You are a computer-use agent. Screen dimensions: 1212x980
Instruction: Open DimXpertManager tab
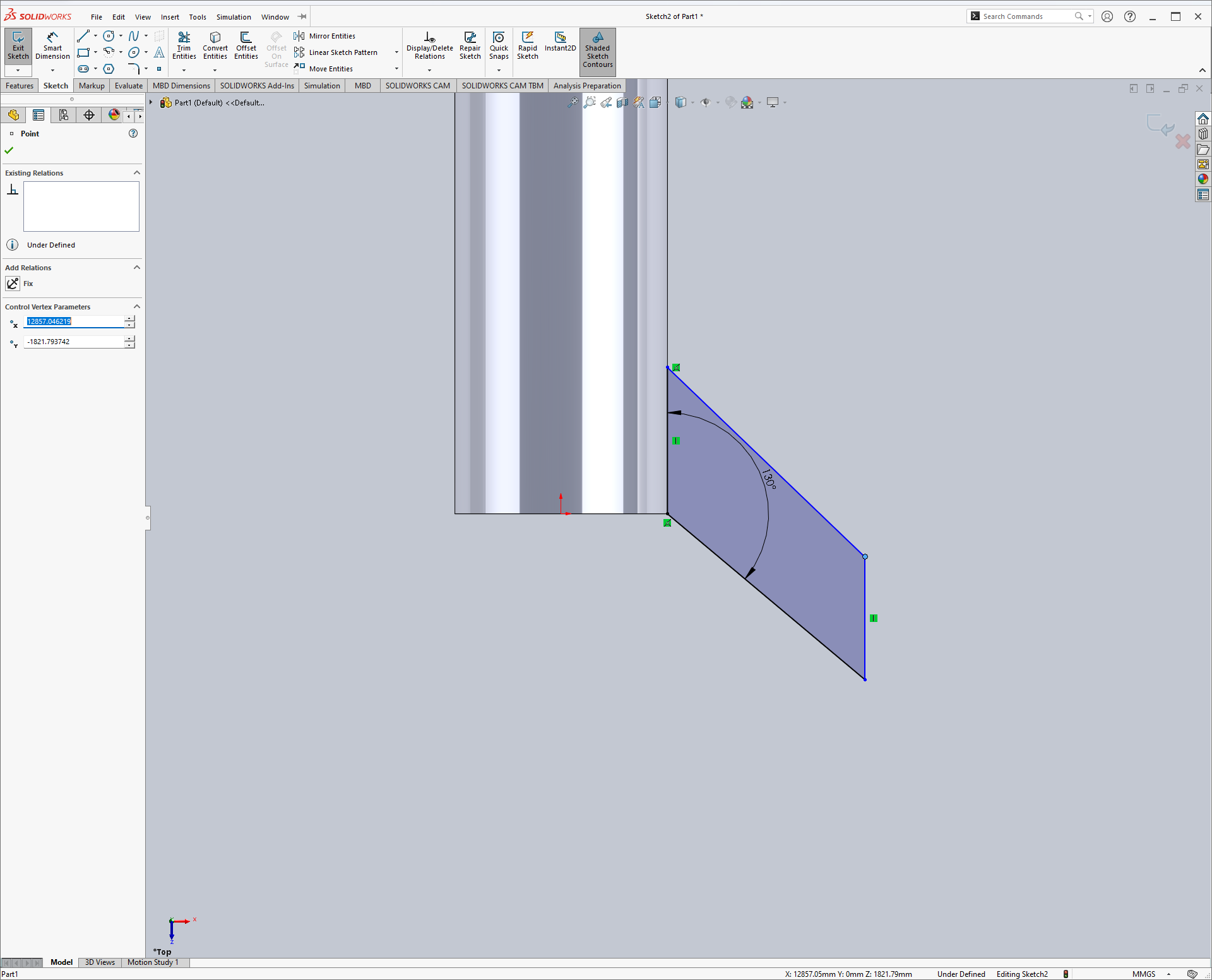89,115
